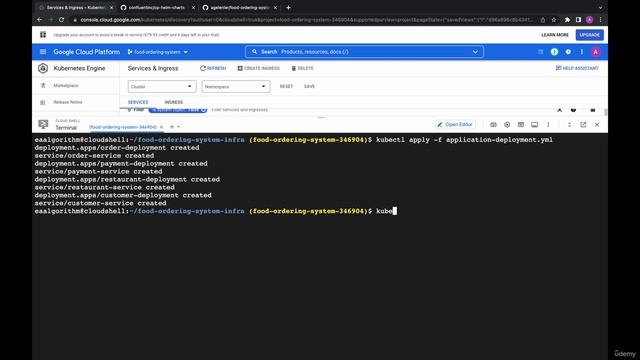Add a new Cloud Shell terminal tab
The width and height of the screenshot is (640, 360).
click(x=172, y=127)
